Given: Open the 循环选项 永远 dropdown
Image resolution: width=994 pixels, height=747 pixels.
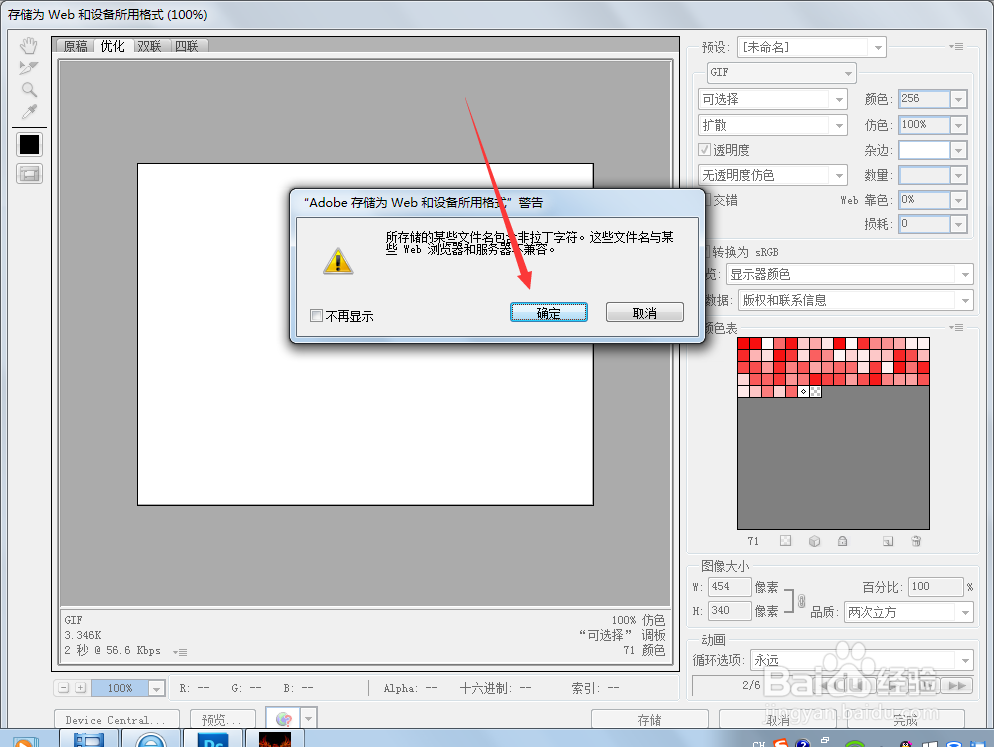Looking at the screenshot, I should pos(862,660).
